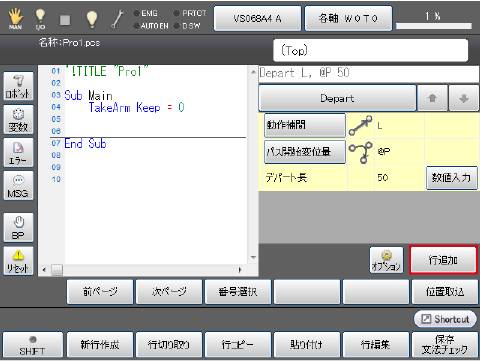
Task: Move command selection up with arrow
Action: point(432,98)
